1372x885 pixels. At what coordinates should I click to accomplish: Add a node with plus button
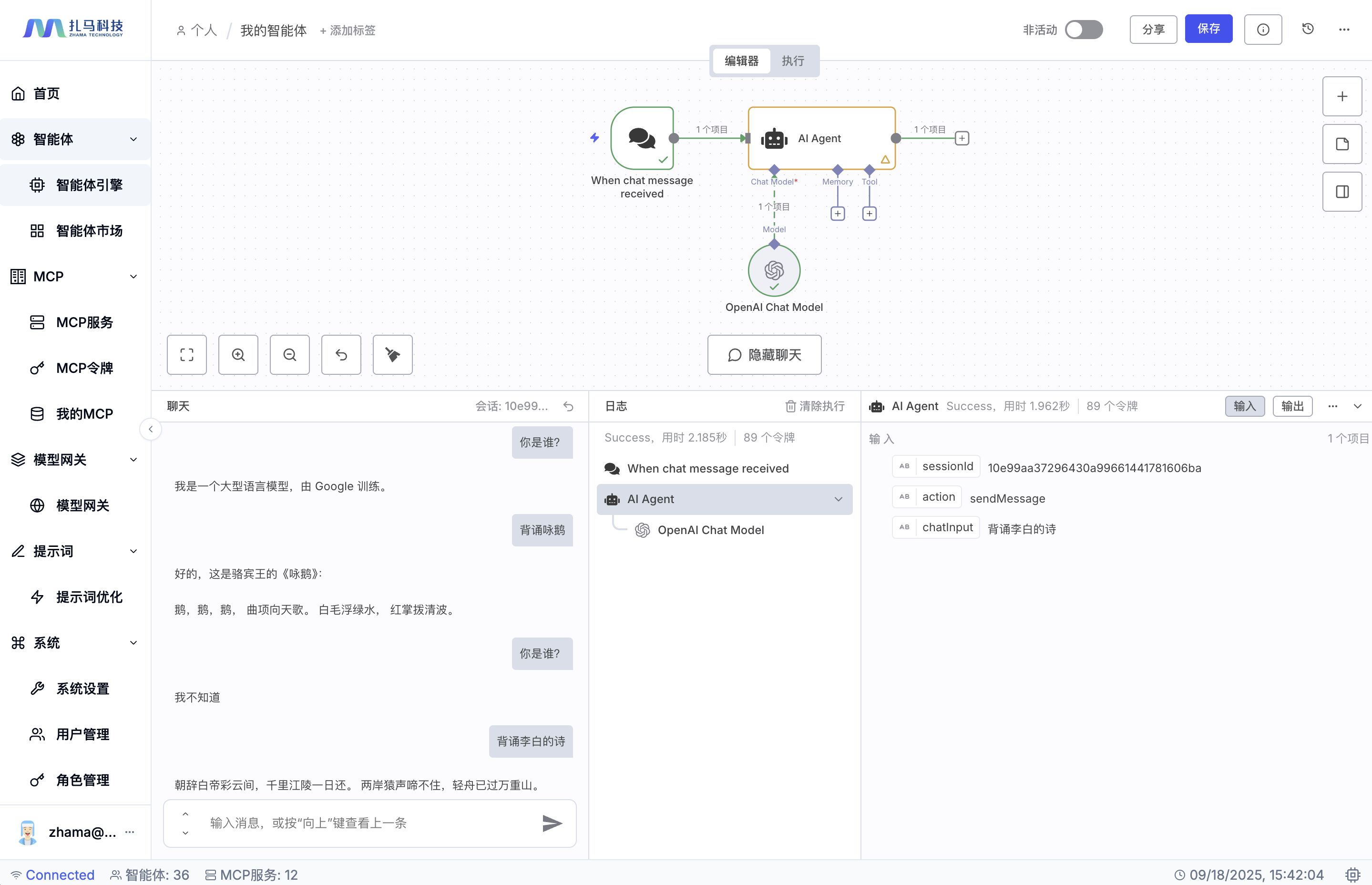click(1341, 96)
